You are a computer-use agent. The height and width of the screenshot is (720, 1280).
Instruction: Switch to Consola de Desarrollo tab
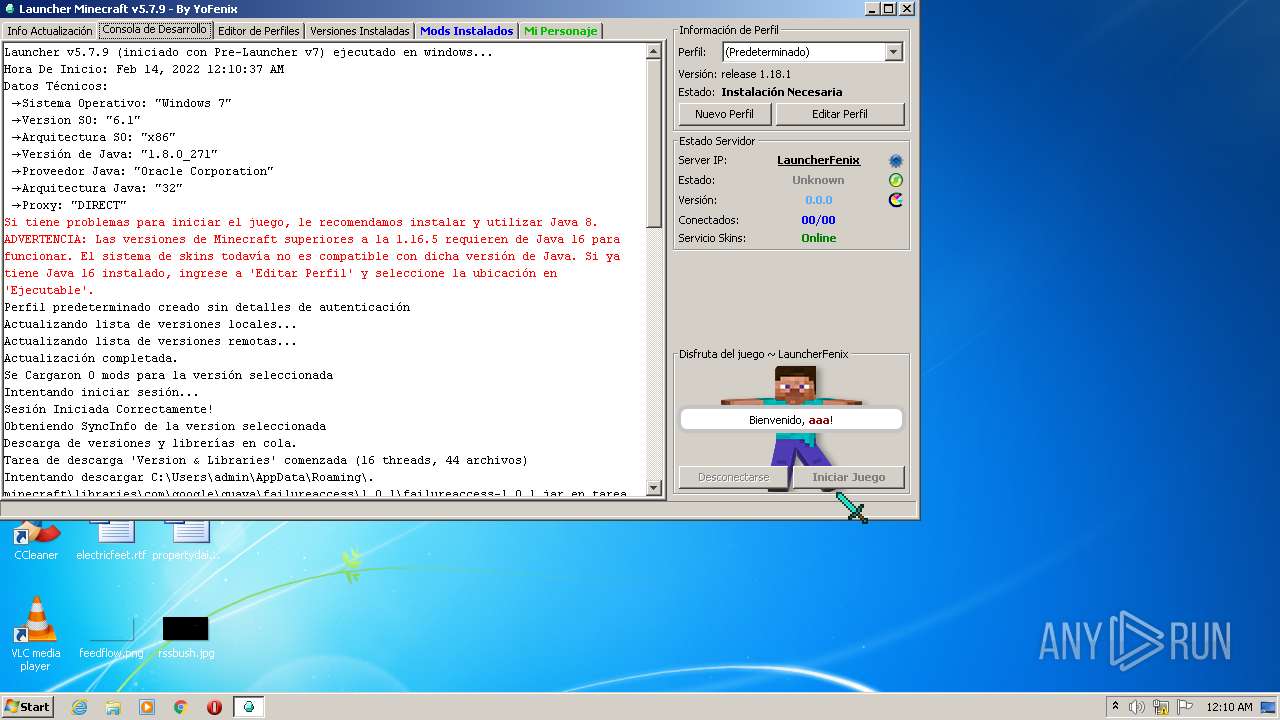[x=154, y=30]
